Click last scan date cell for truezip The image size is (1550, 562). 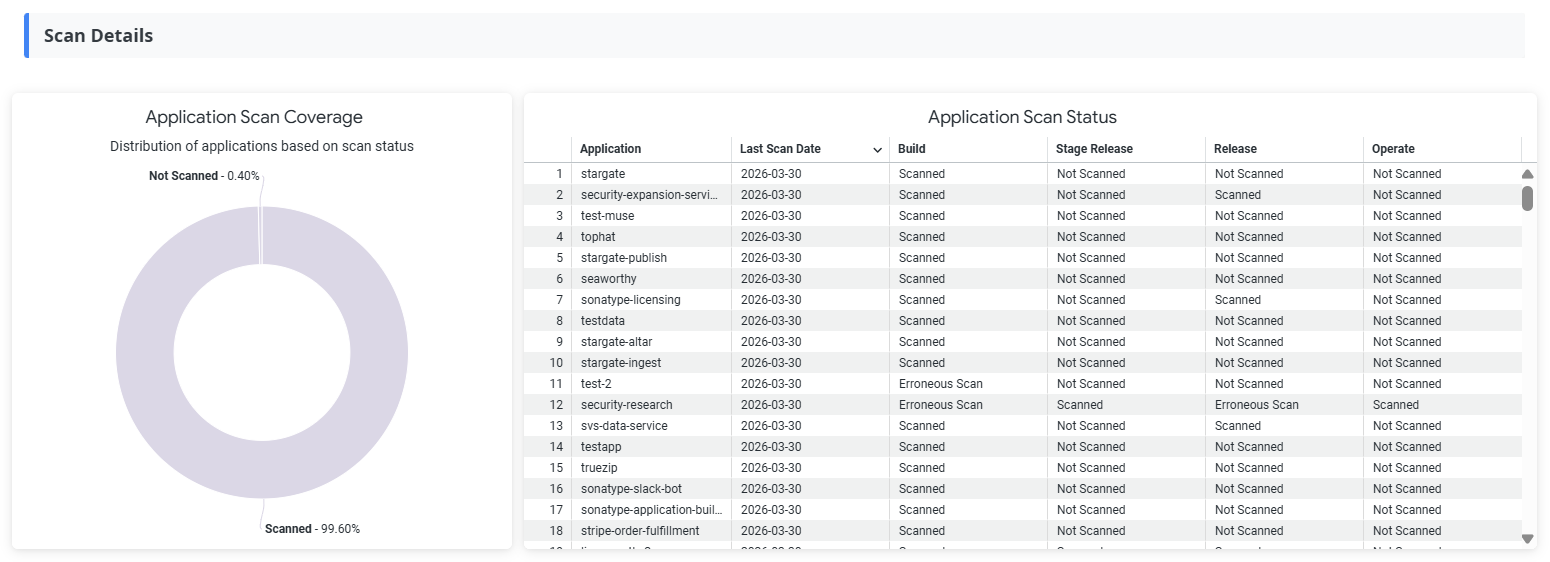point(810,468)
